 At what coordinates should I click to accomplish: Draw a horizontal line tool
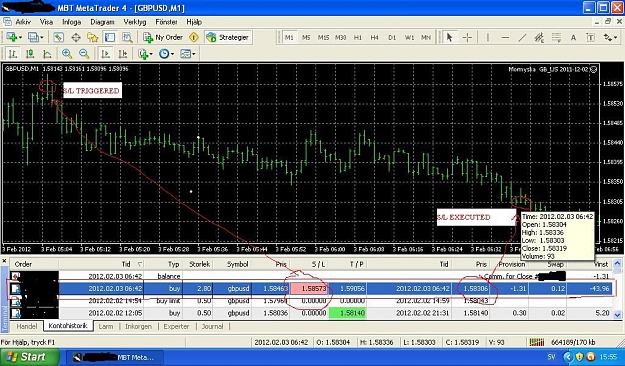click(505, 37)
